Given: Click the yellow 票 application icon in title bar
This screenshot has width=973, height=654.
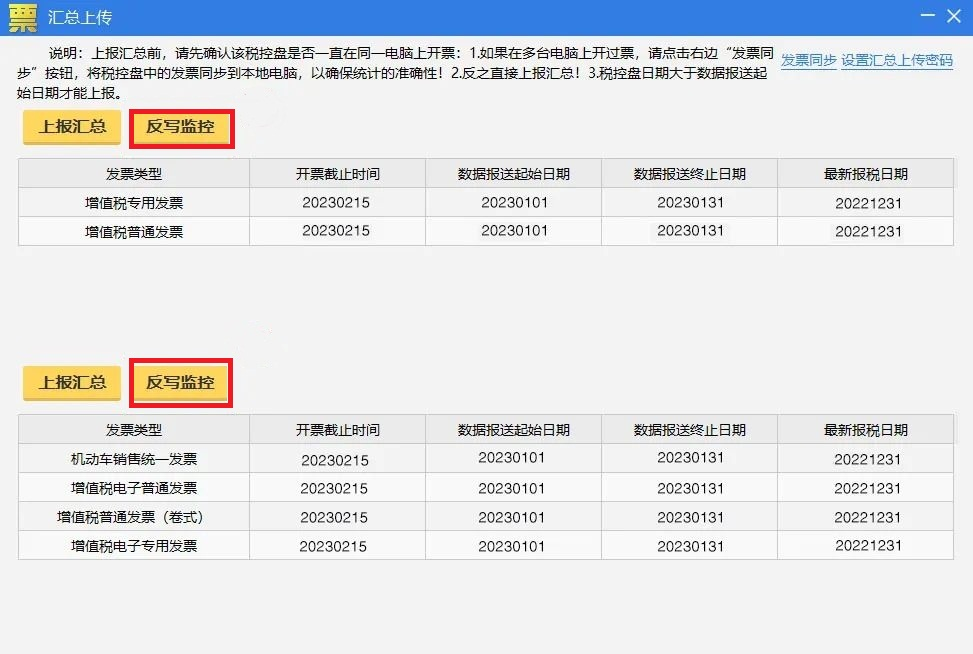Looking at the screenshot, I should point(23,17).
